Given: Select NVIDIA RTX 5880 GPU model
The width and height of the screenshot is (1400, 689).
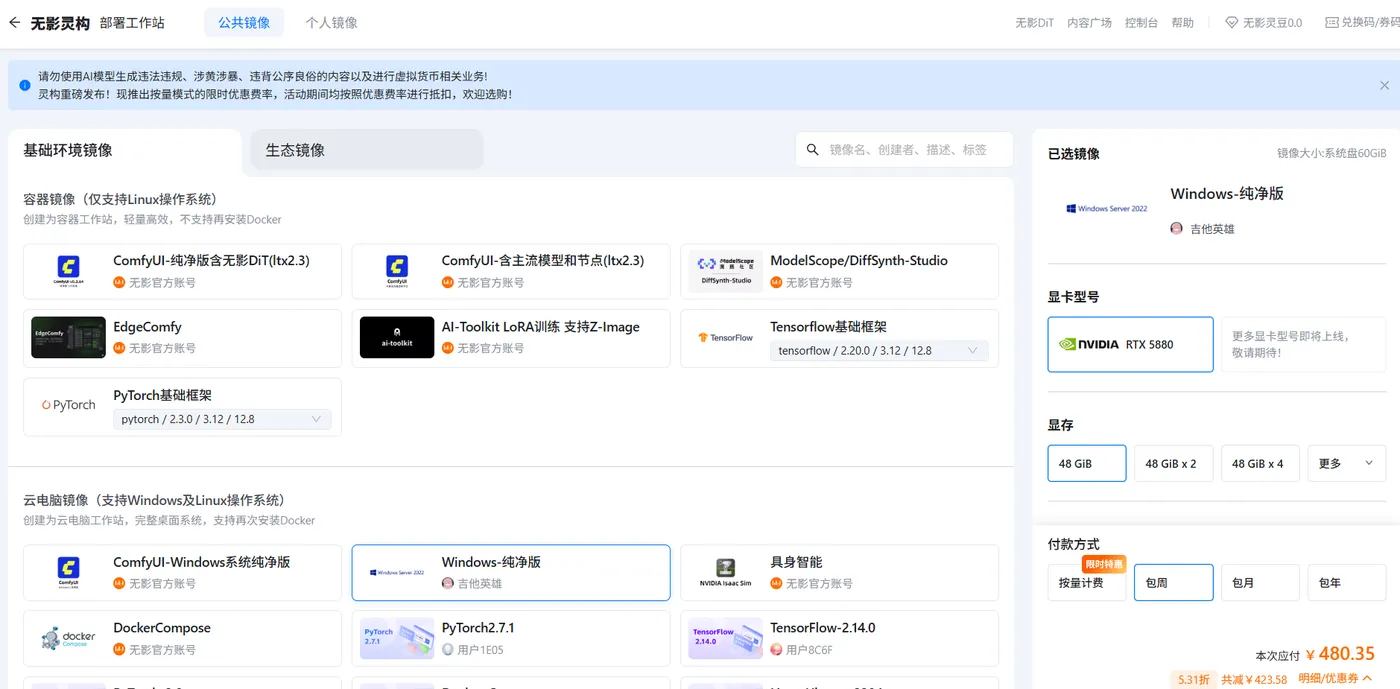Looking at the screenshot, I should pos(1130,344).
